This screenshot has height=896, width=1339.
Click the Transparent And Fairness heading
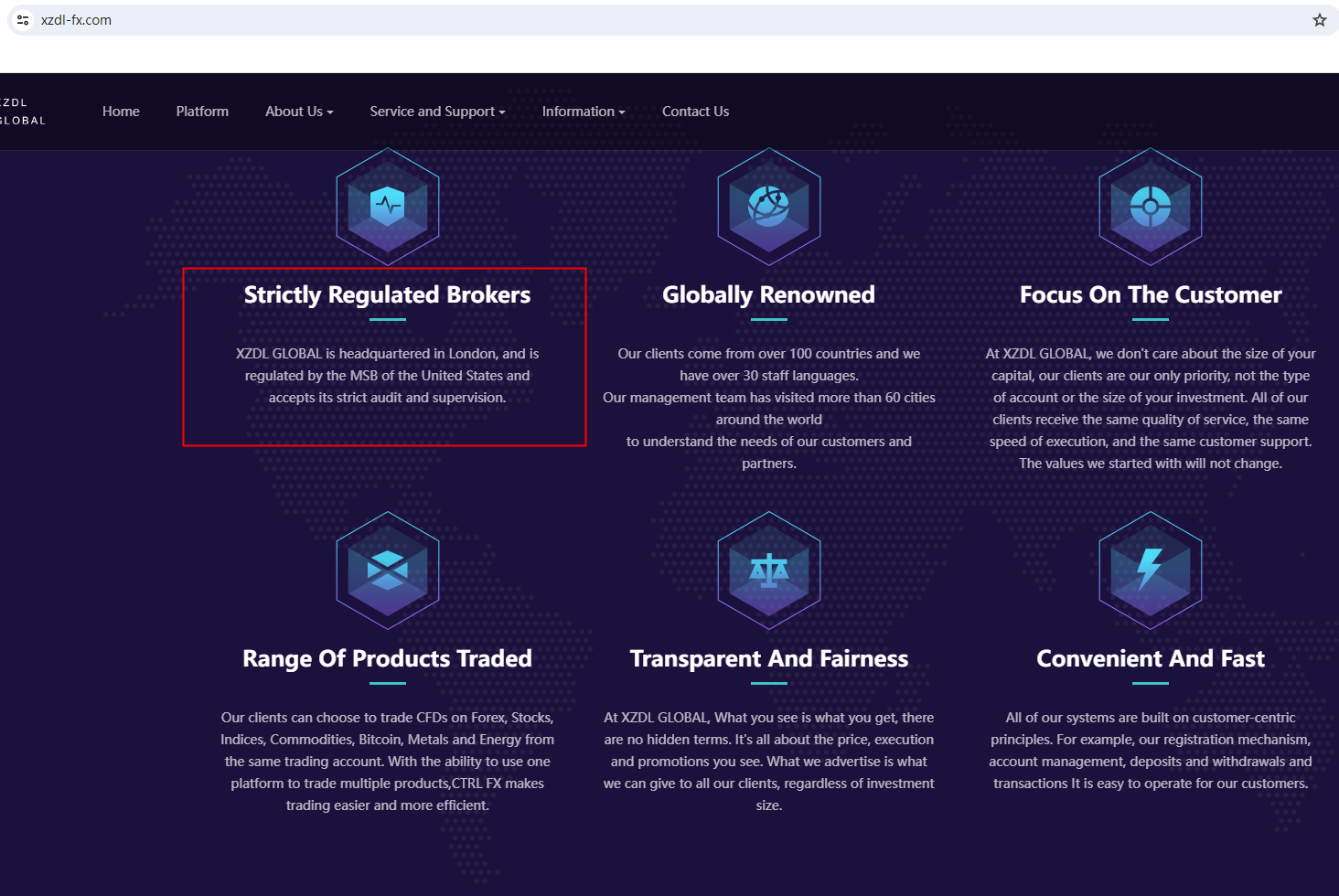(x=769, y=658)
